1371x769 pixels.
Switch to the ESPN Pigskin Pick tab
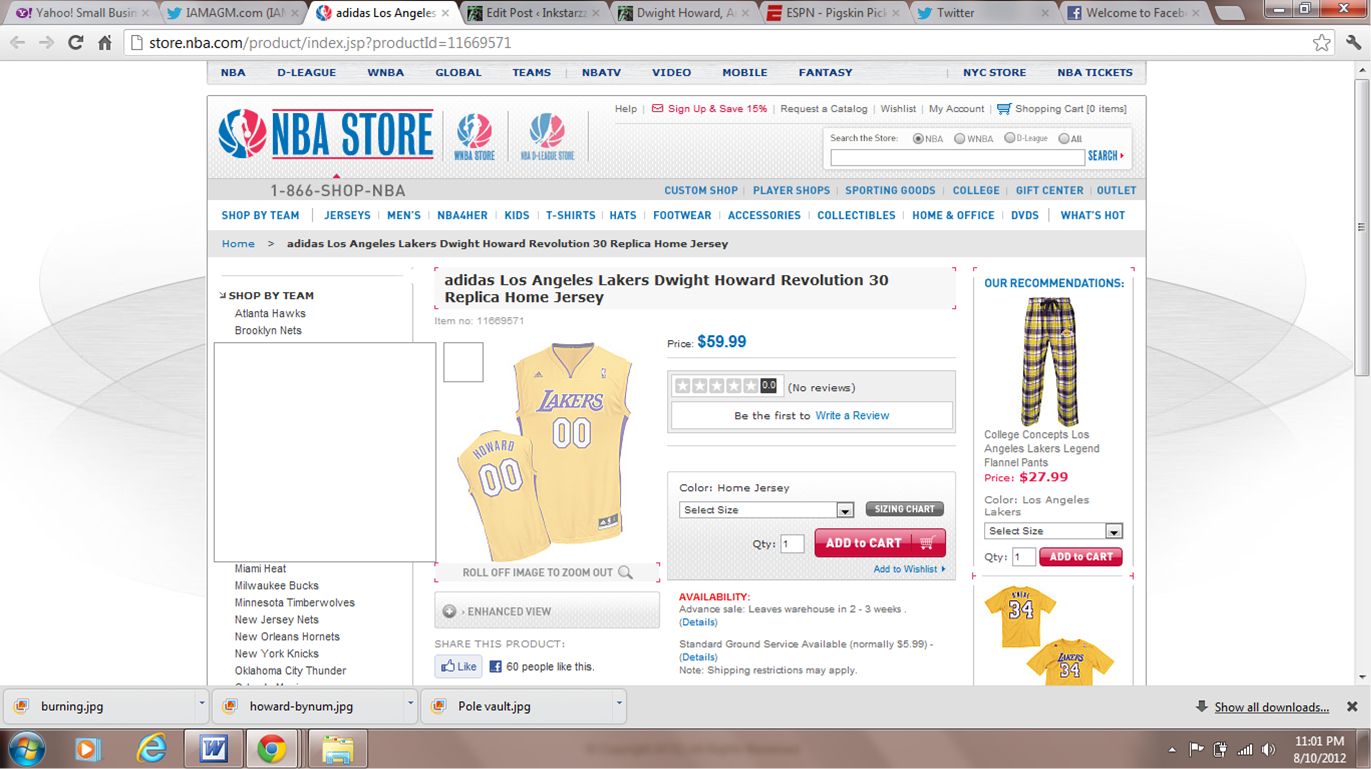click(832, 13)
